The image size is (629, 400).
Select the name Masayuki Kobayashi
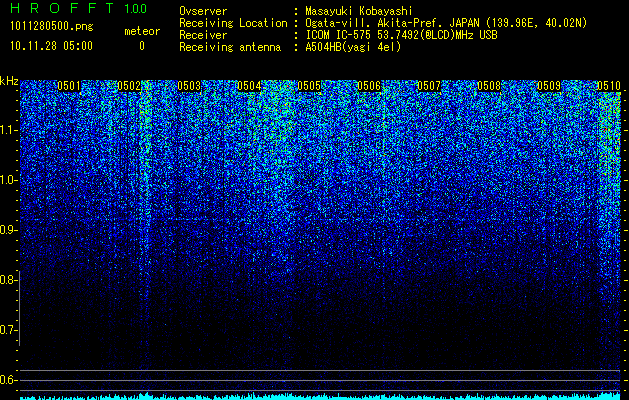[x=359, y=11]
